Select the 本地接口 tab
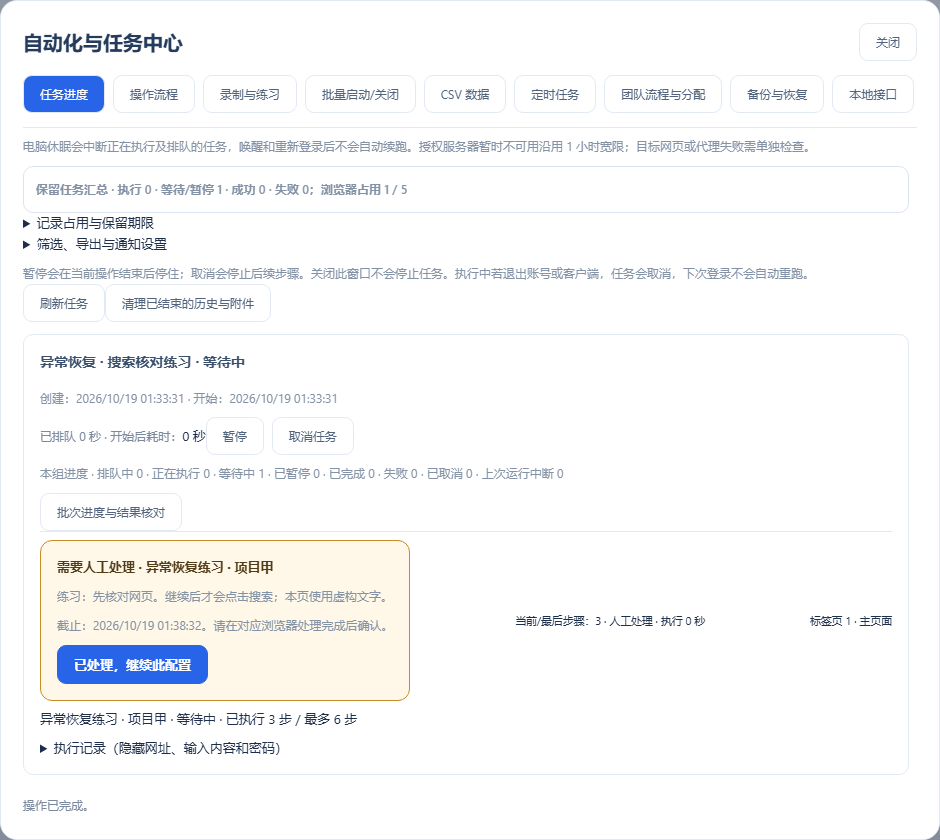Viewport: 940px width, 840px height. (x=873, y=94)
